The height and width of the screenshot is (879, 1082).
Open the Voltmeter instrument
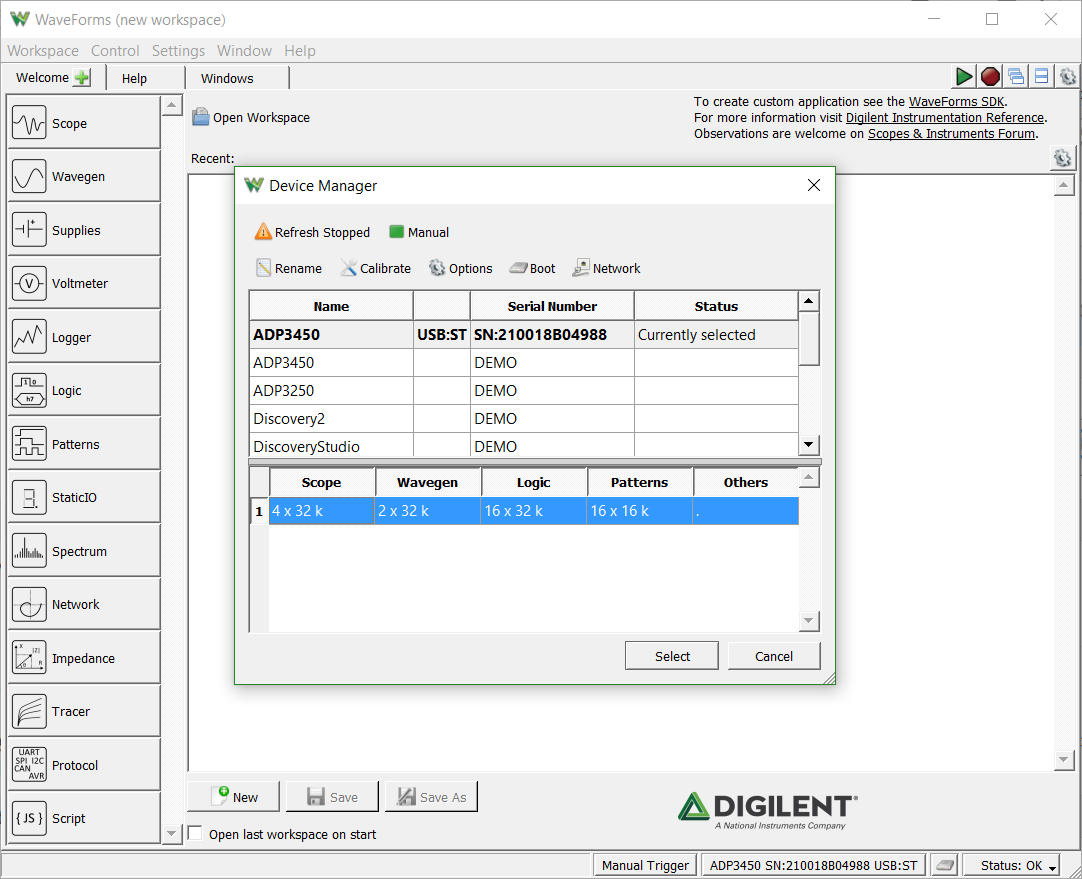tap(84, 283)
